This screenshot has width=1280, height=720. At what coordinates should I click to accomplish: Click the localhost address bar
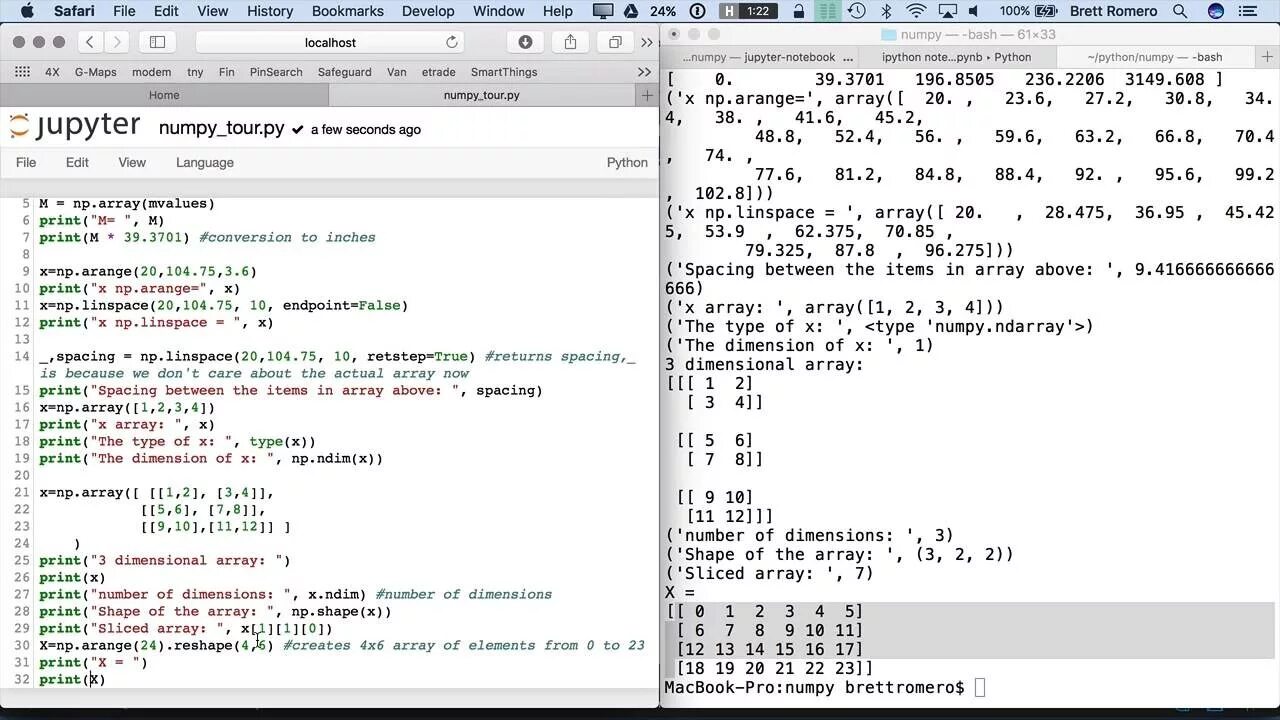click(x=330, y=42)
